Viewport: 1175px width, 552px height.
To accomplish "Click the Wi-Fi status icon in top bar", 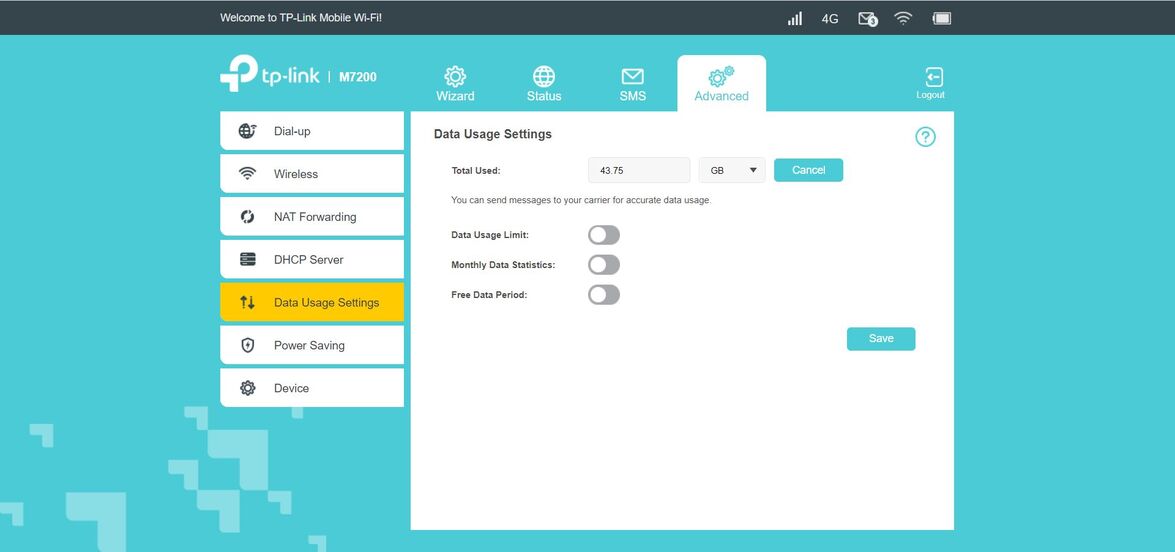I will pyautogui.click(x=903, y=18).
